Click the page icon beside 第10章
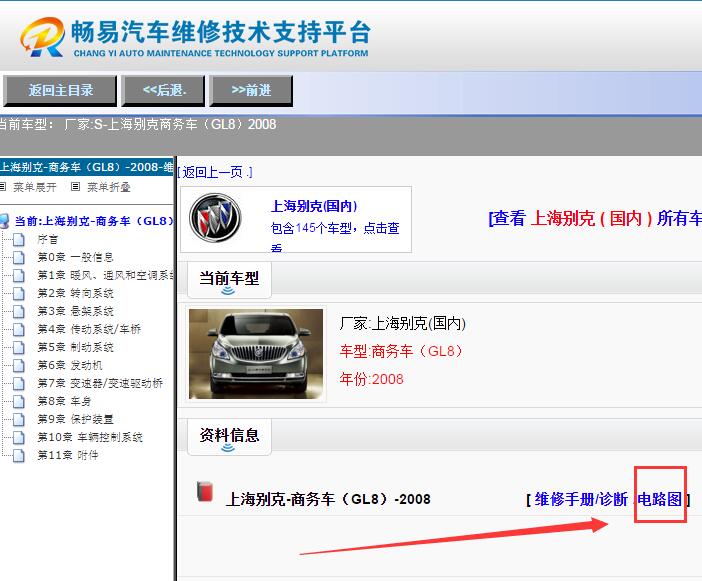Image resolution: width=702 pixels, height=581 pixels. [19, 438]
